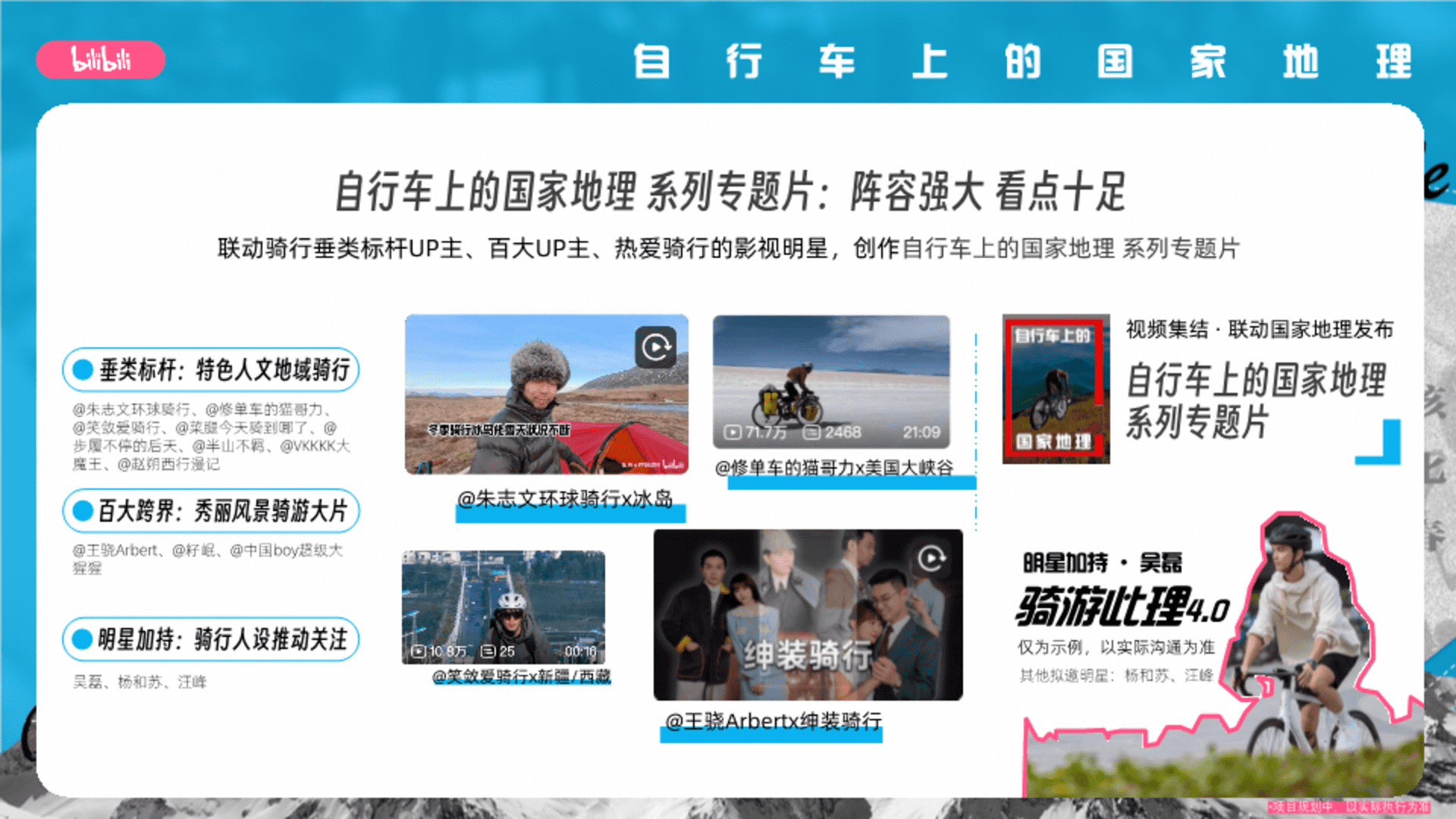Click UP主 list starting @朱志文环球骑行
Viewport: 1456px width, 819px height.
211,437
